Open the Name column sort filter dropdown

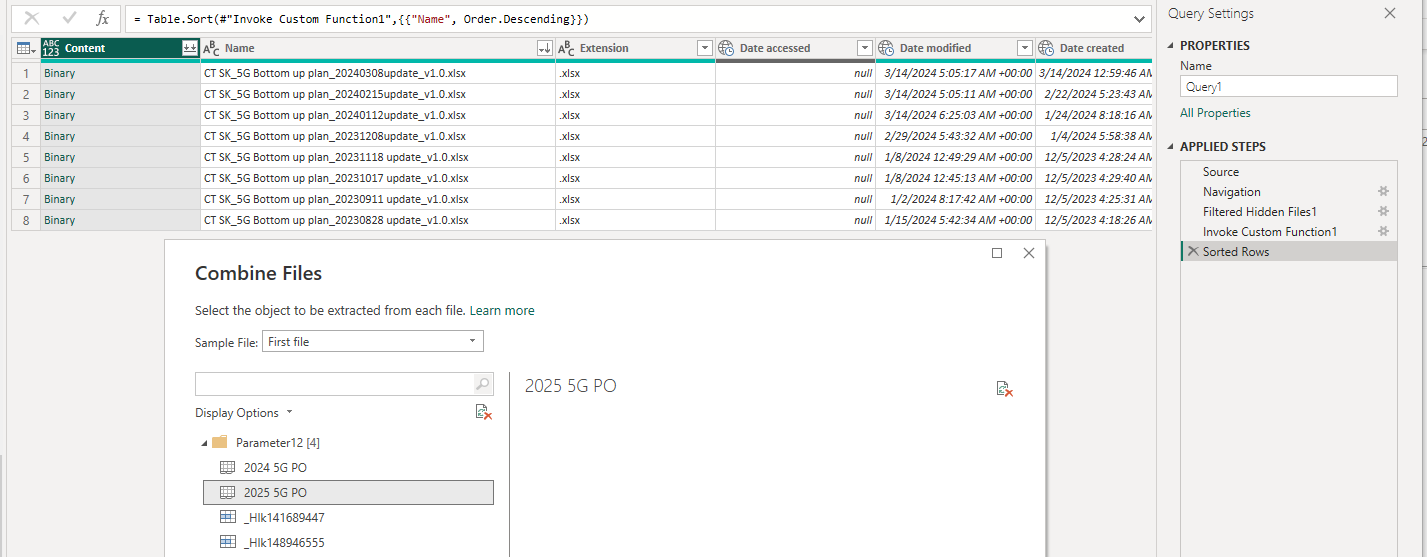pos(544,48)
